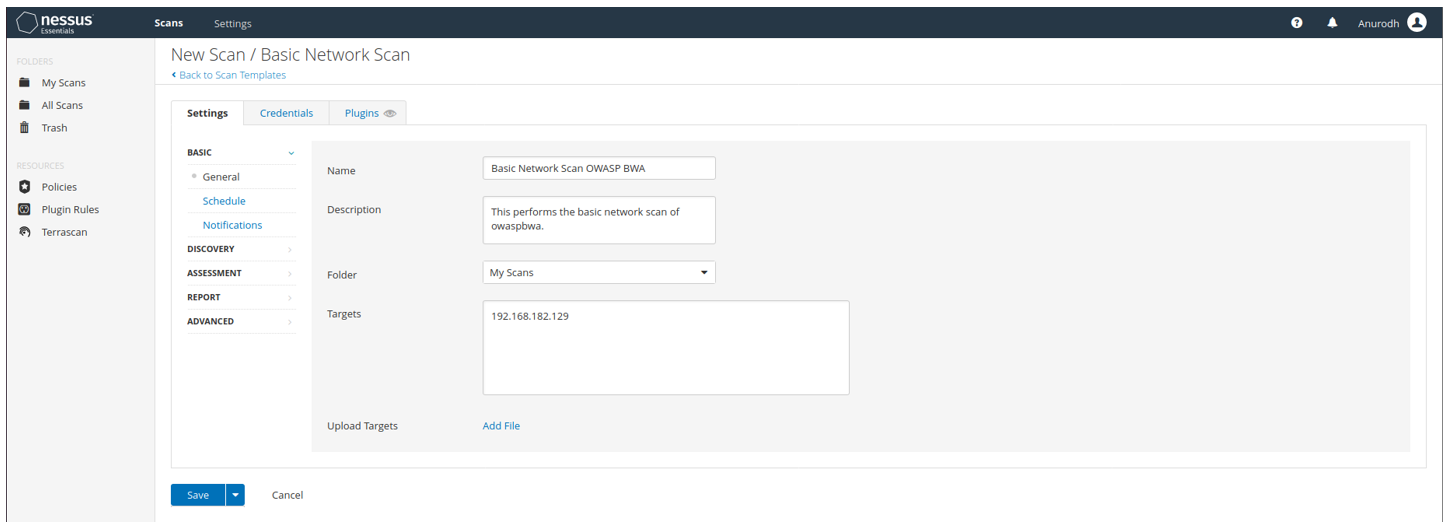The width and height of the screenshot is (1445, 528).
Task: Go Back to Scan Templates link
Action: [x=229, y=75]
